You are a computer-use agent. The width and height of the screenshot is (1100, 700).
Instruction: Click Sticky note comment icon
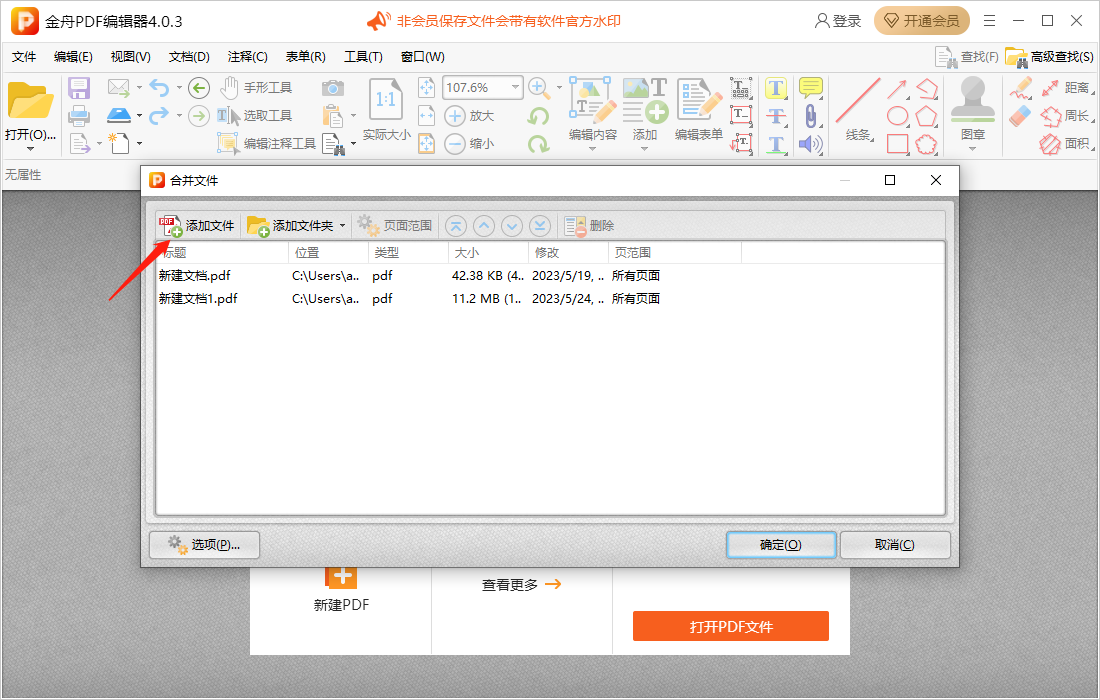(x=811, y=88)
